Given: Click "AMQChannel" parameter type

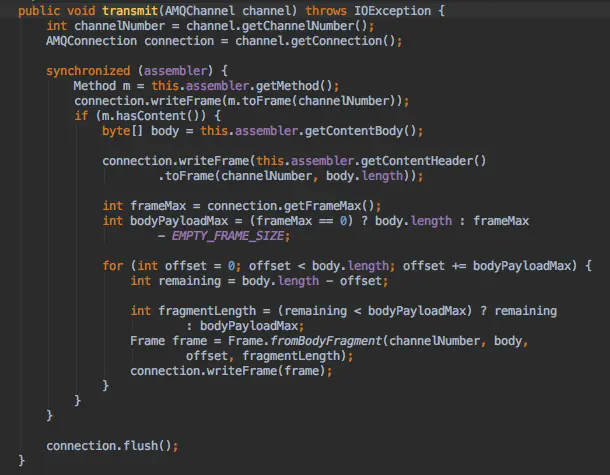Looking at the screenshot, I should click(199, 11).
